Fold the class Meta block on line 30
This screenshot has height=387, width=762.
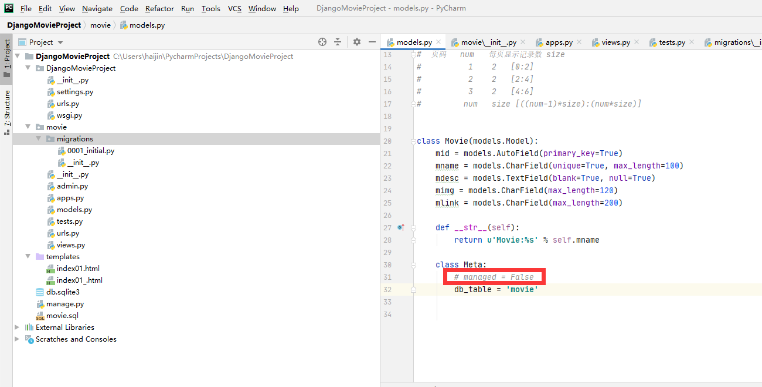414,265
